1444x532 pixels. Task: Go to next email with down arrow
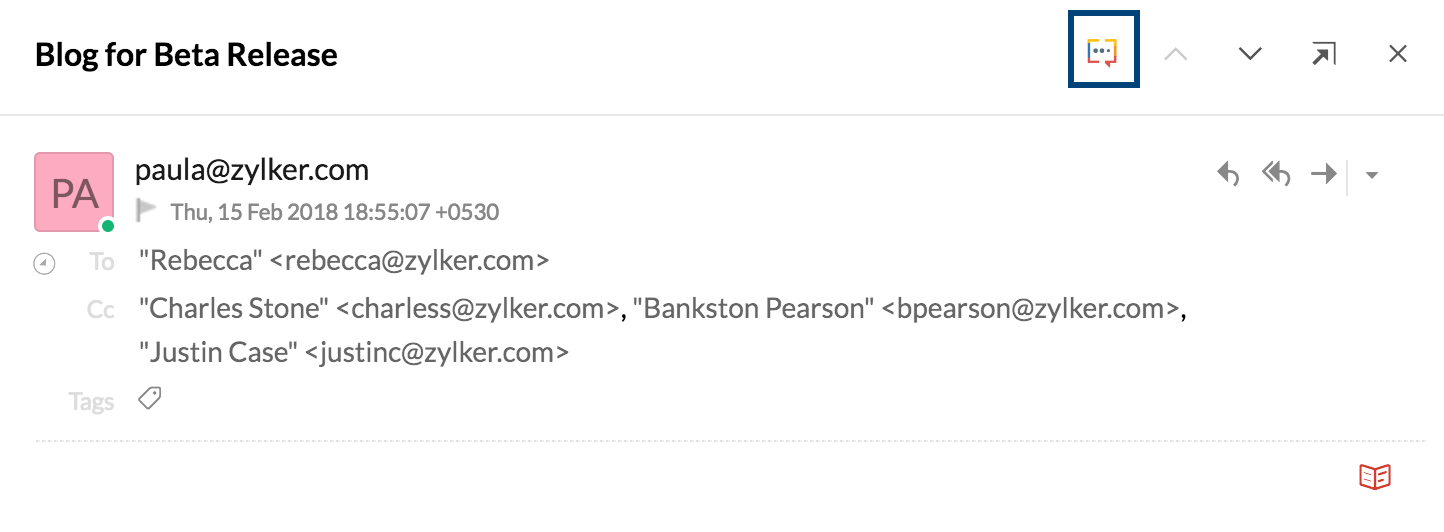click(1250, 54)
